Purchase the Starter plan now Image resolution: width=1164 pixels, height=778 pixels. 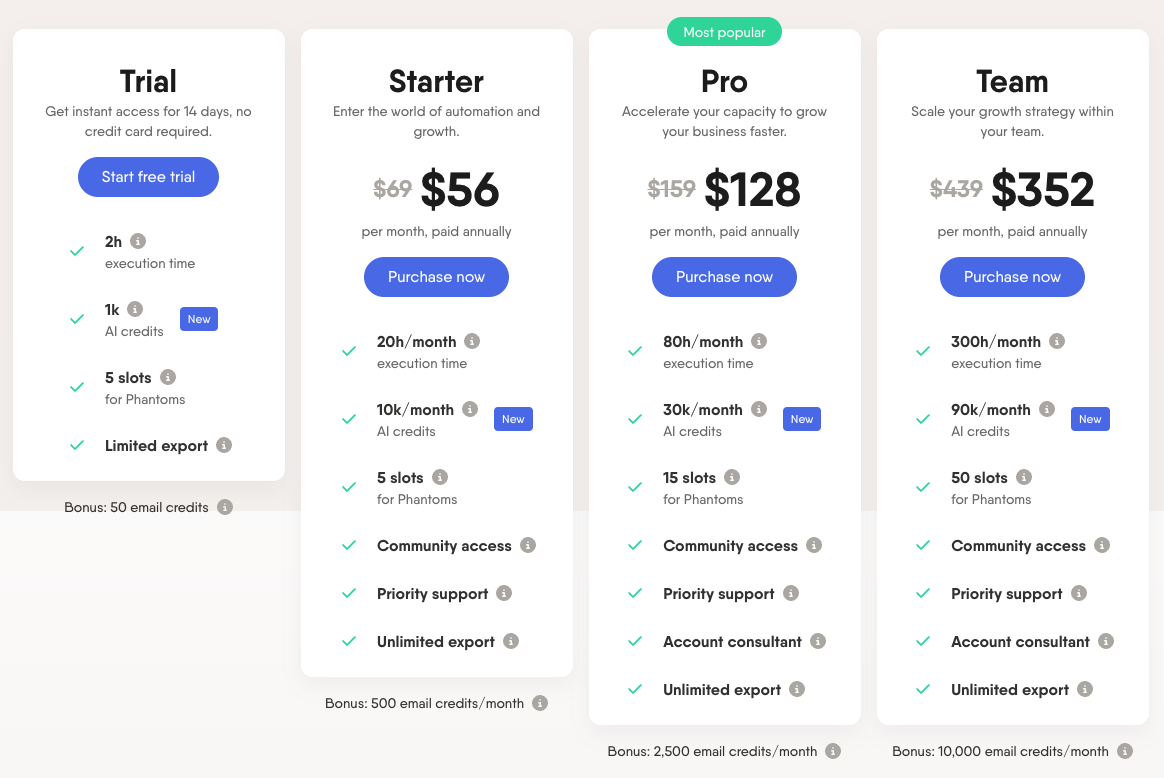click(436, 277)
